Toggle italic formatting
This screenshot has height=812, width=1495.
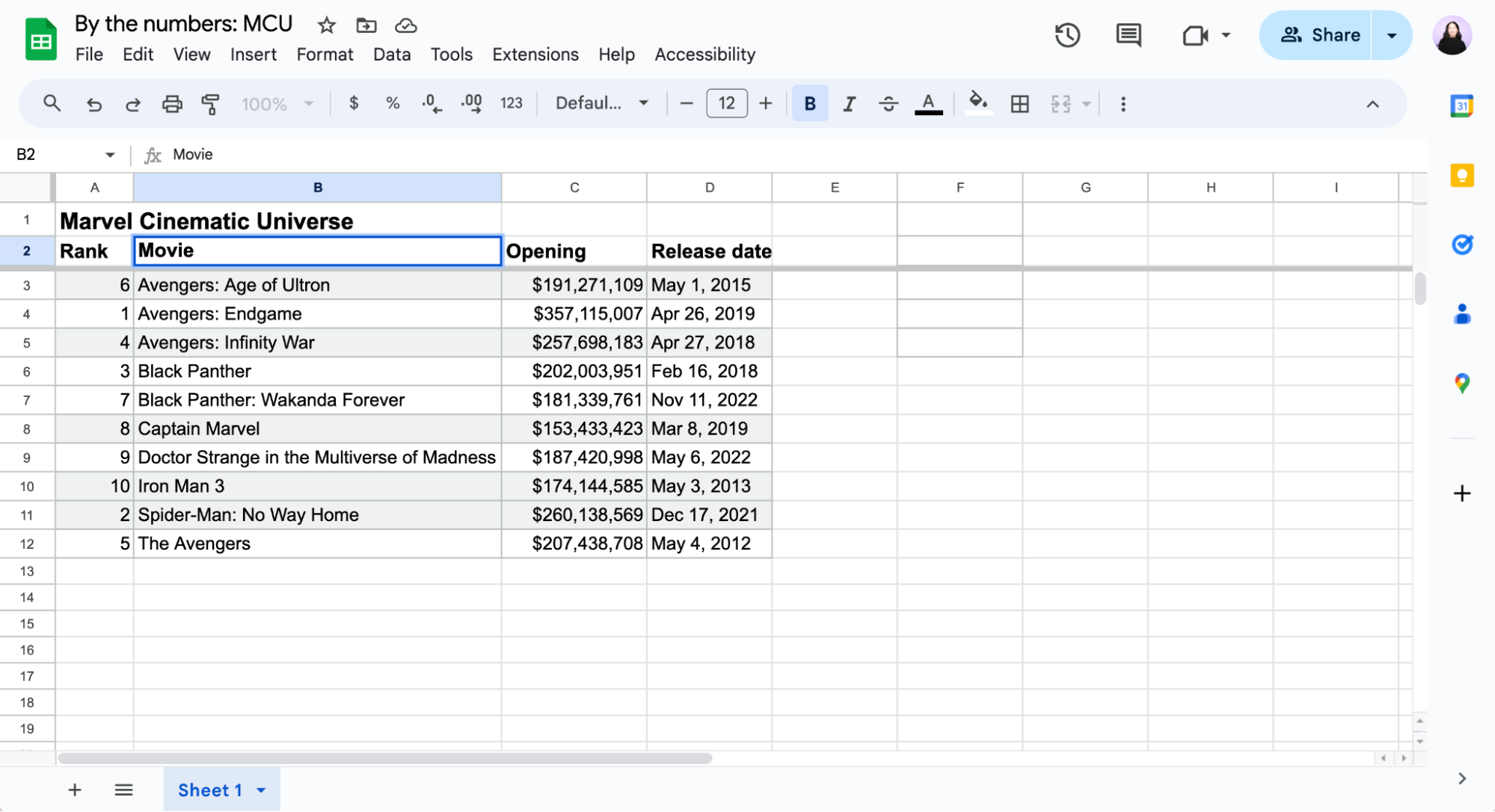[x=849, y=104]
